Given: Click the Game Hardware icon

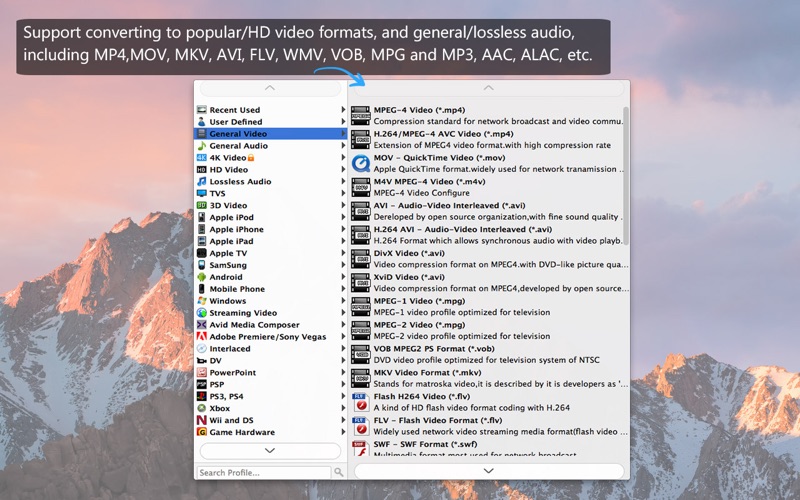Looking at the screenshot, I should click(202, 432).
